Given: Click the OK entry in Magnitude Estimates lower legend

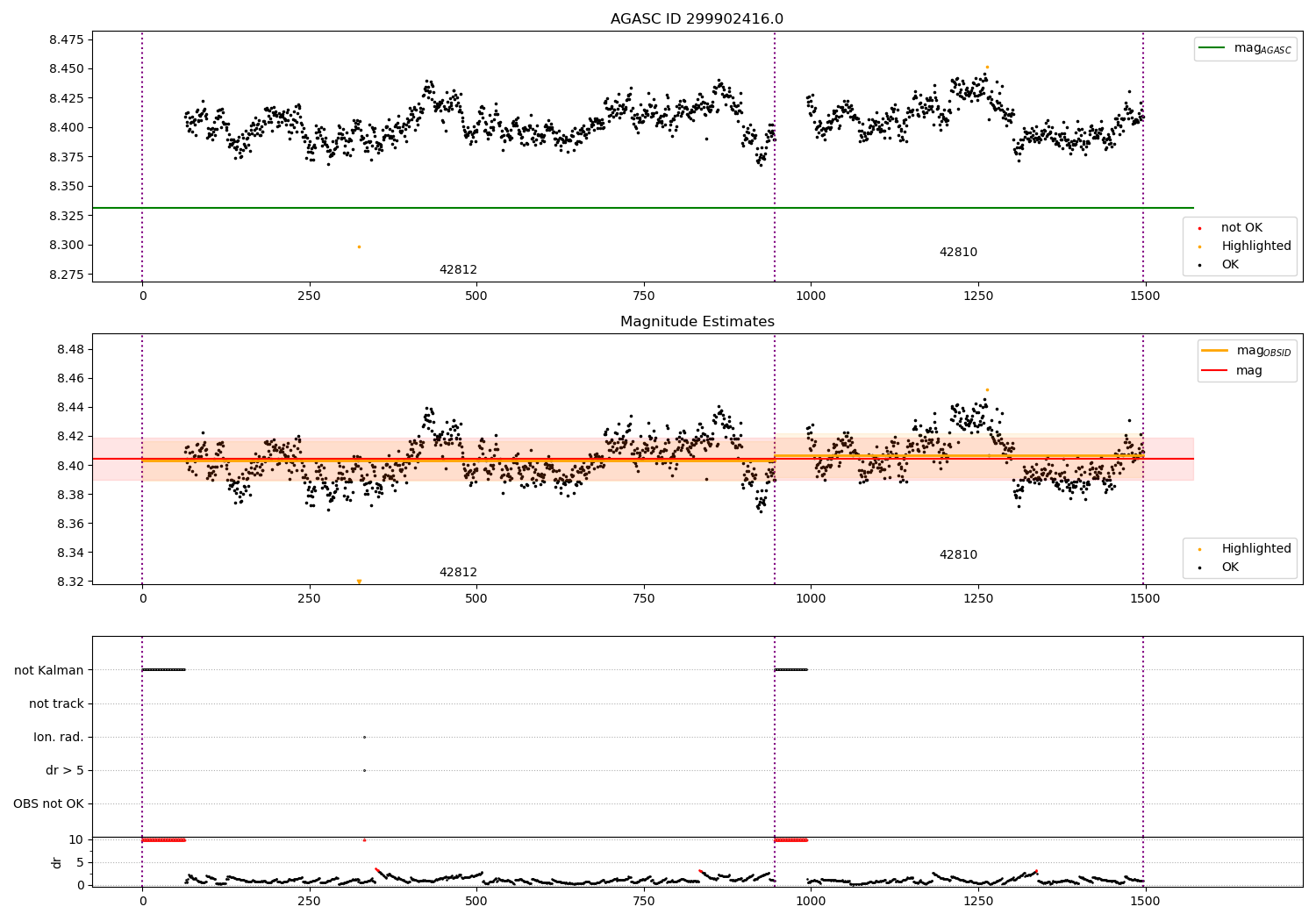Looking at the screenshot, I should coord(1230,568).
